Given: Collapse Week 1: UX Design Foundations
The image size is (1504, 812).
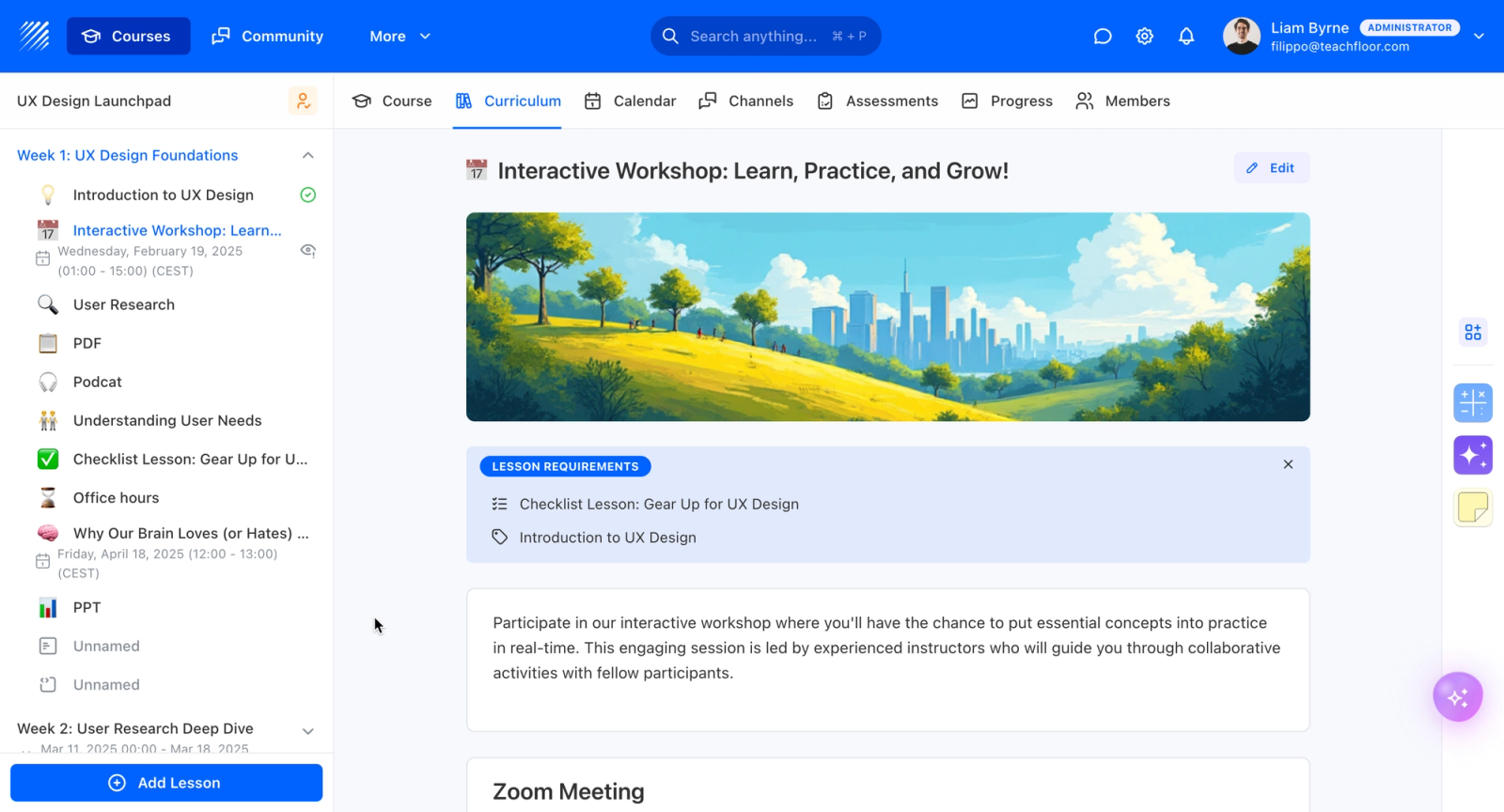Looking at the screenshot, I should pos(307,155).
